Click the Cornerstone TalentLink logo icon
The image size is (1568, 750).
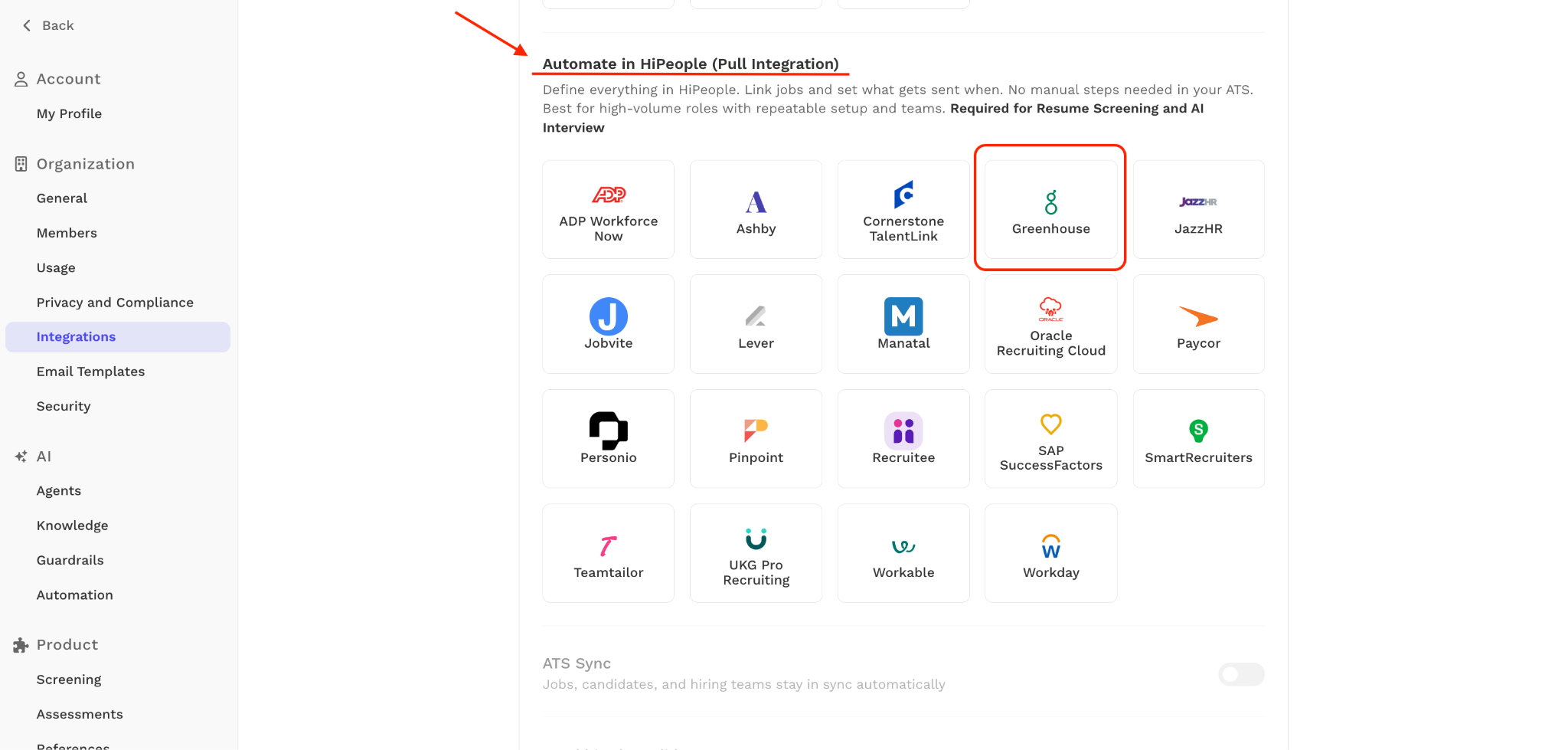903,195
